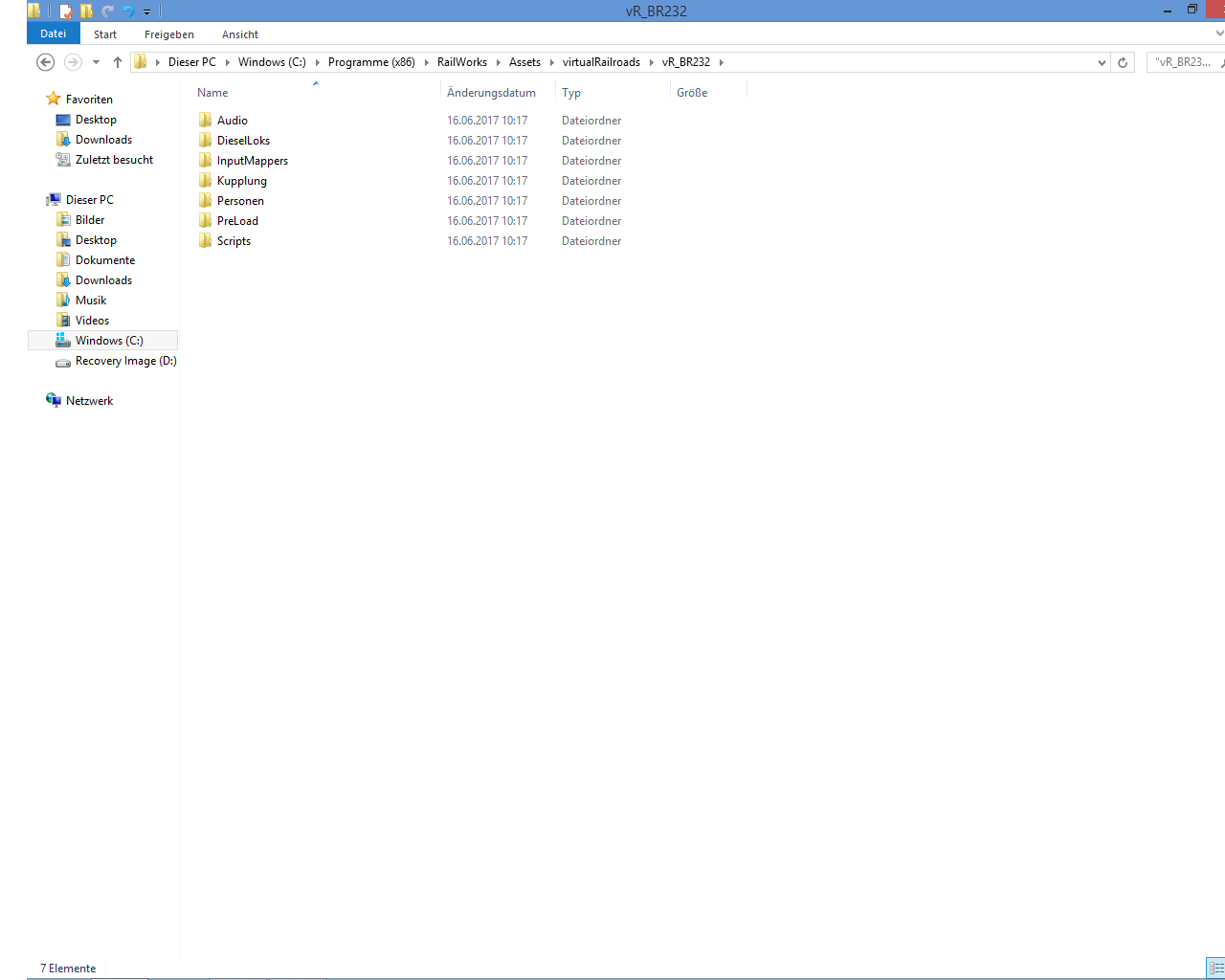1225x980 pixels.
Task: Open the recent locations dropdown arrow
Action: pos(96,62)
